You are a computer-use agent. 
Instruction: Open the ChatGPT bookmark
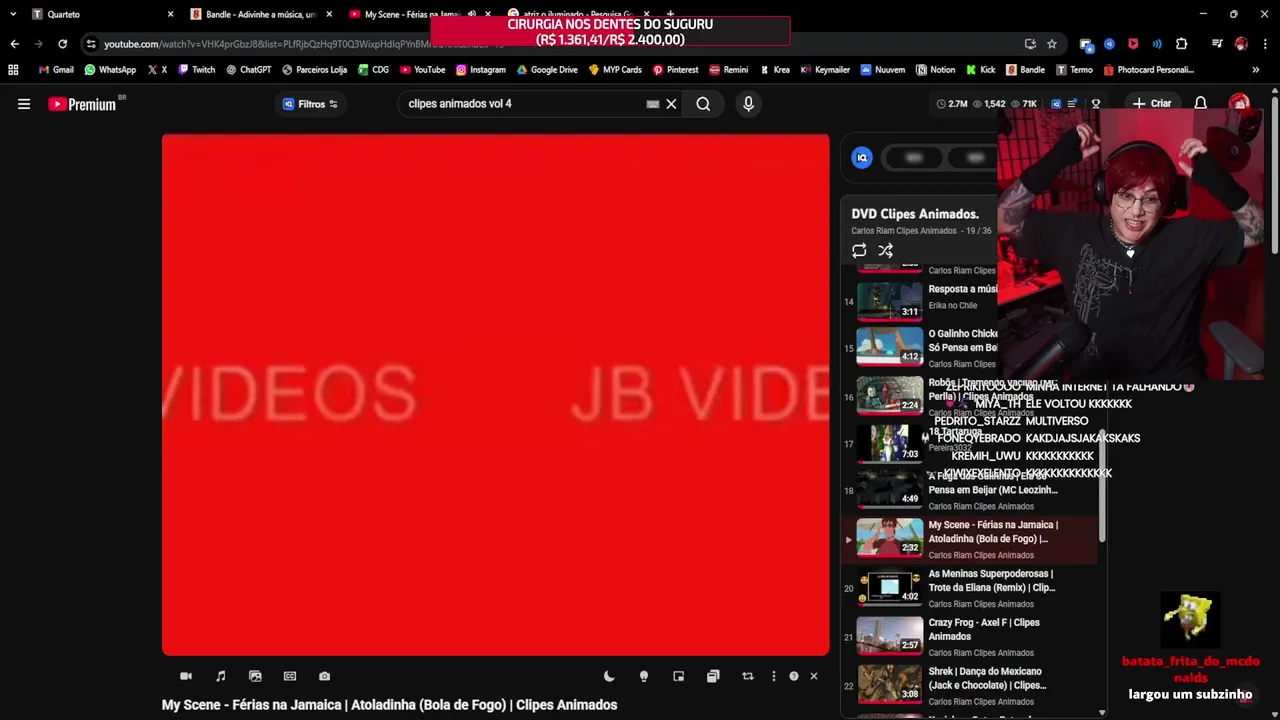[x=249, y=70]
